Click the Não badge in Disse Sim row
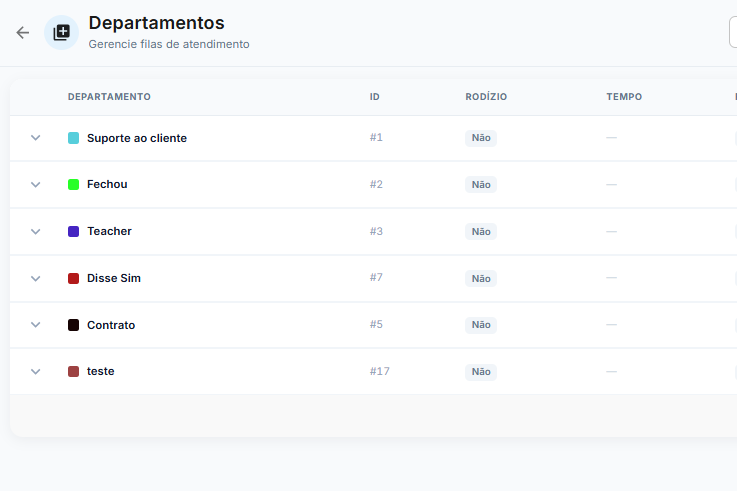This screenshot has height=491, width=737. click(481, 279)
